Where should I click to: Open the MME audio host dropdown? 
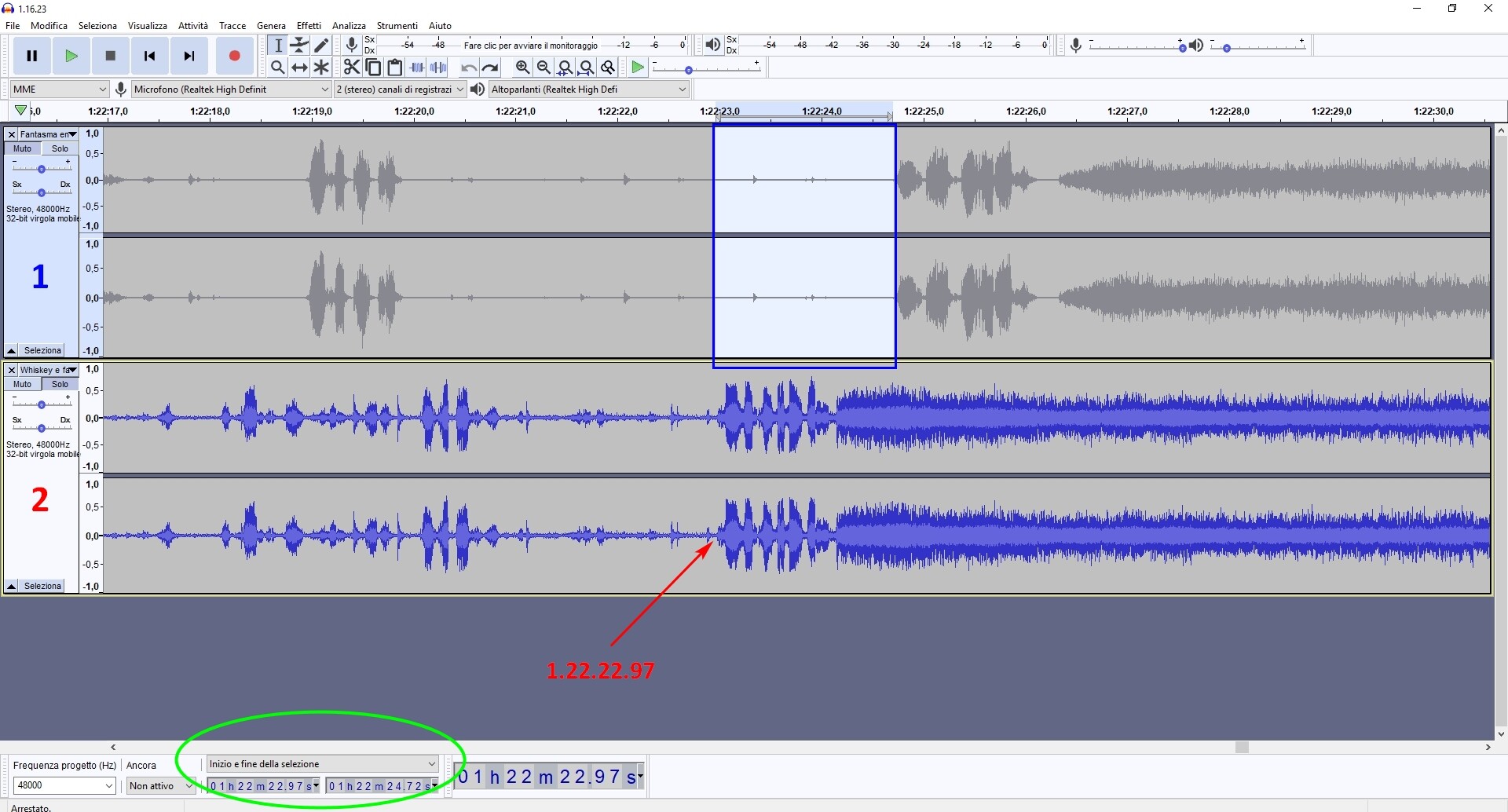coord(60,90)
